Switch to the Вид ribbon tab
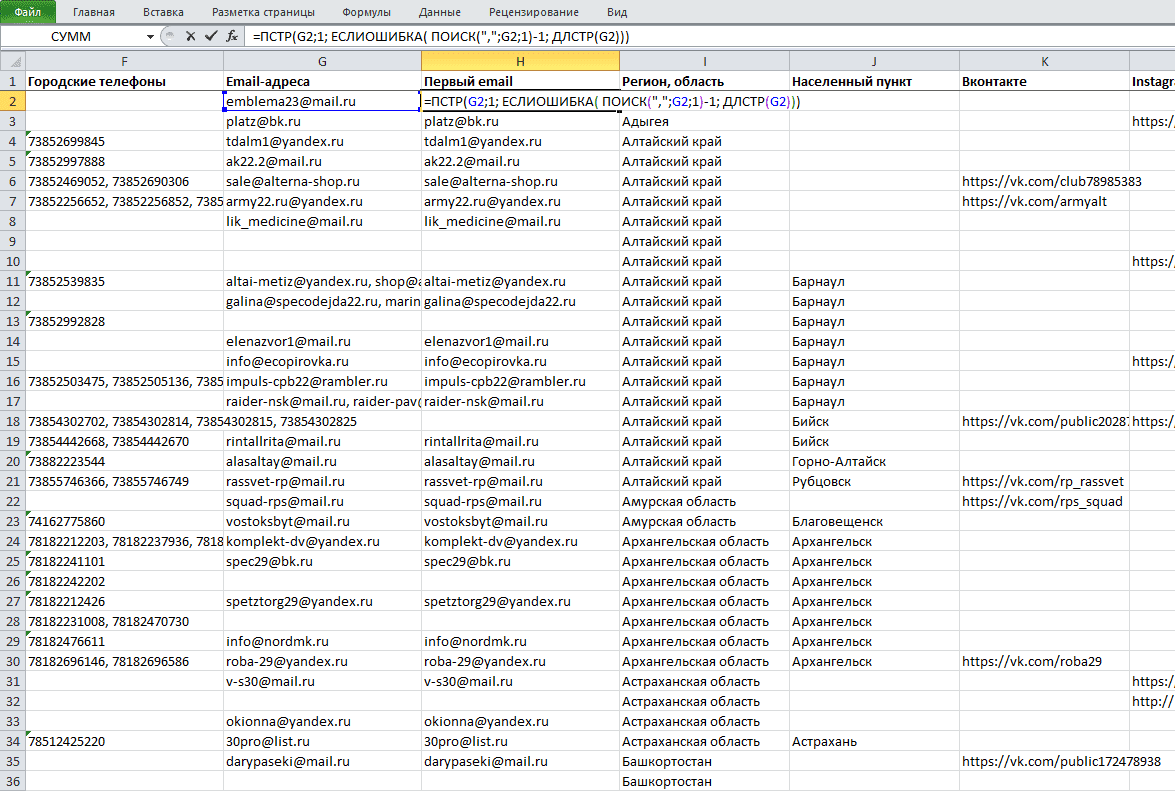The height and width of the screenshot is (791, 1175). 617,12
